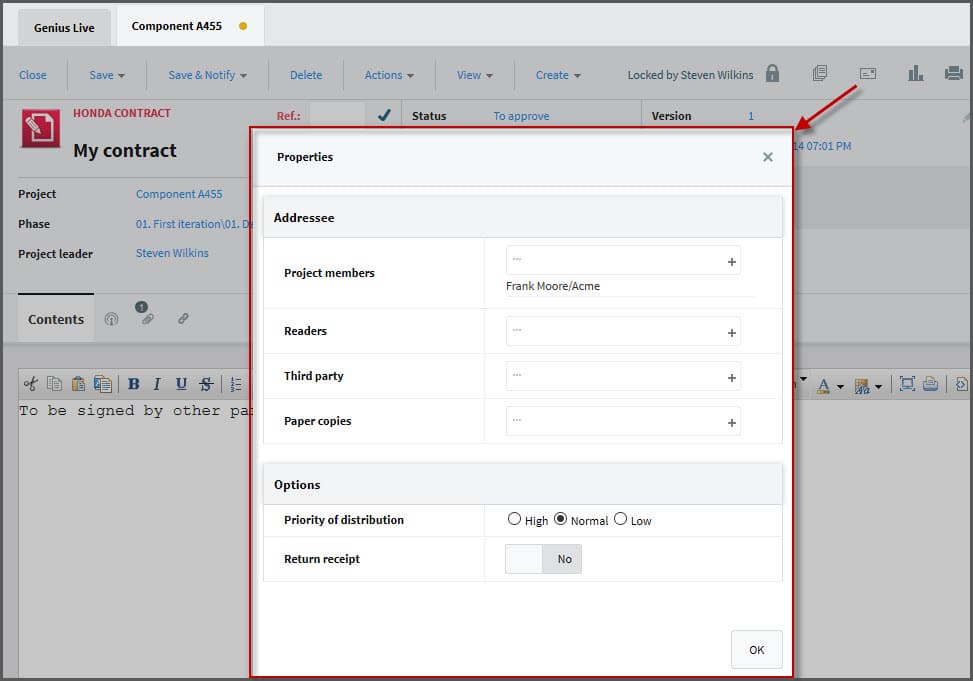
Task: Click the Readers input field
Action: [613, 331]
